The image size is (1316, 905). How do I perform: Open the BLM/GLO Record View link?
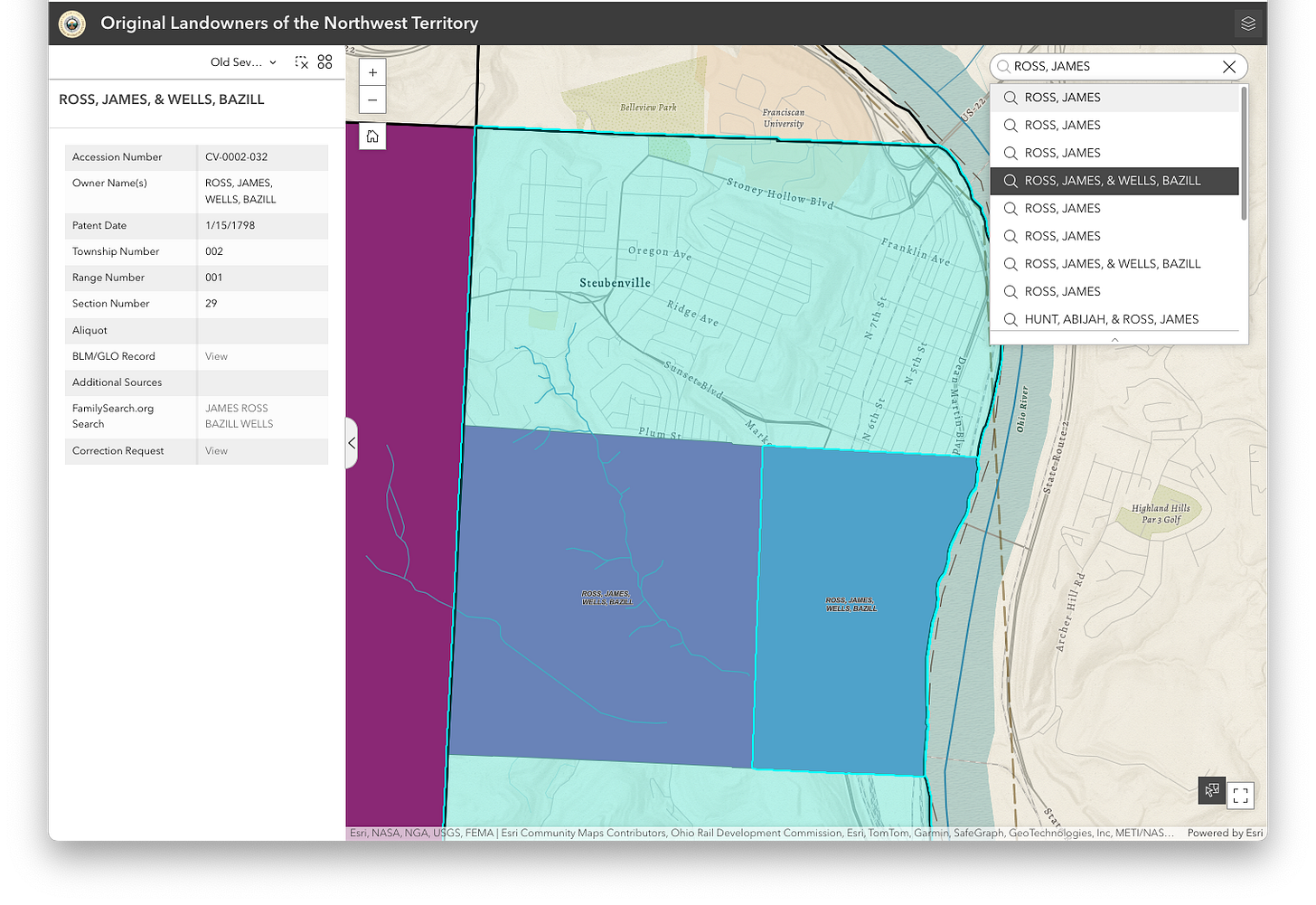click(216, 356)
